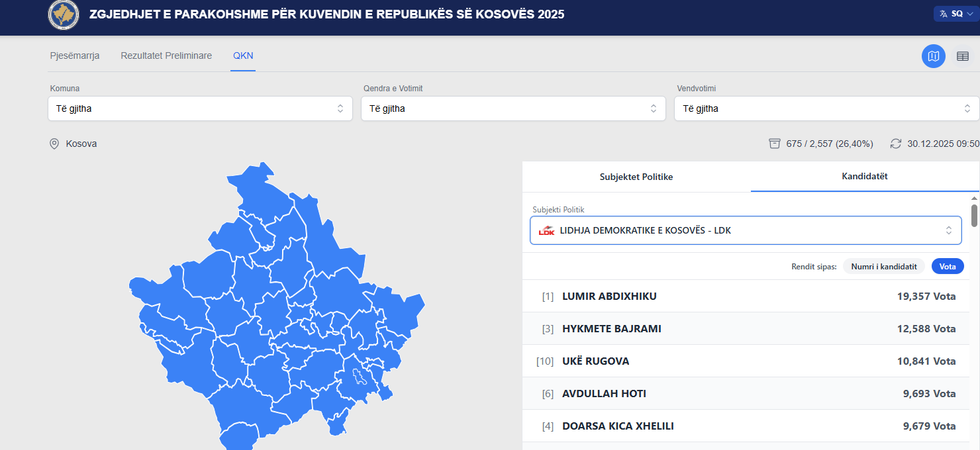Viewport: 980px width, 450px height.
Task: Click the location pin icon beside Kosova
Action: 55,144
